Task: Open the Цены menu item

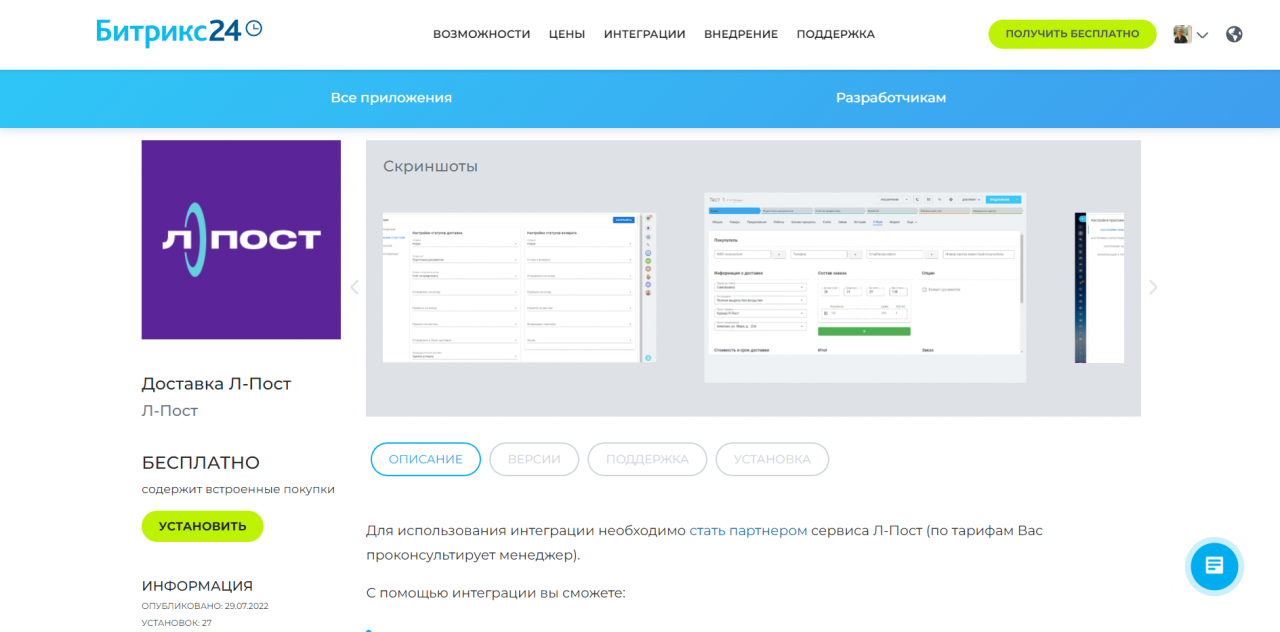Action: click(x=567, y=34)
